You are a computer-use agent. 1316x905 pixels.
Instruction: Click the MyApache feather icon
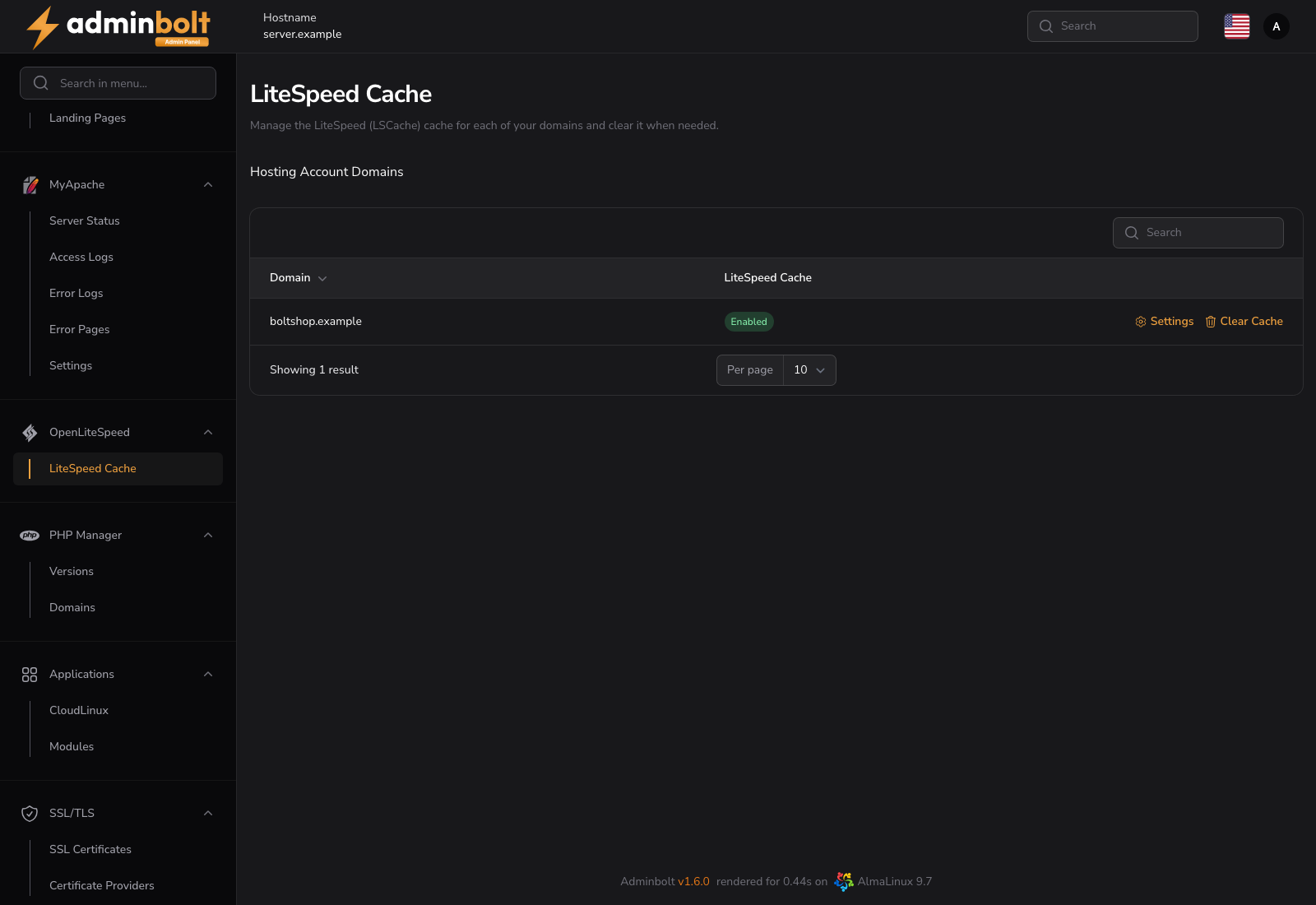(30, 185)
